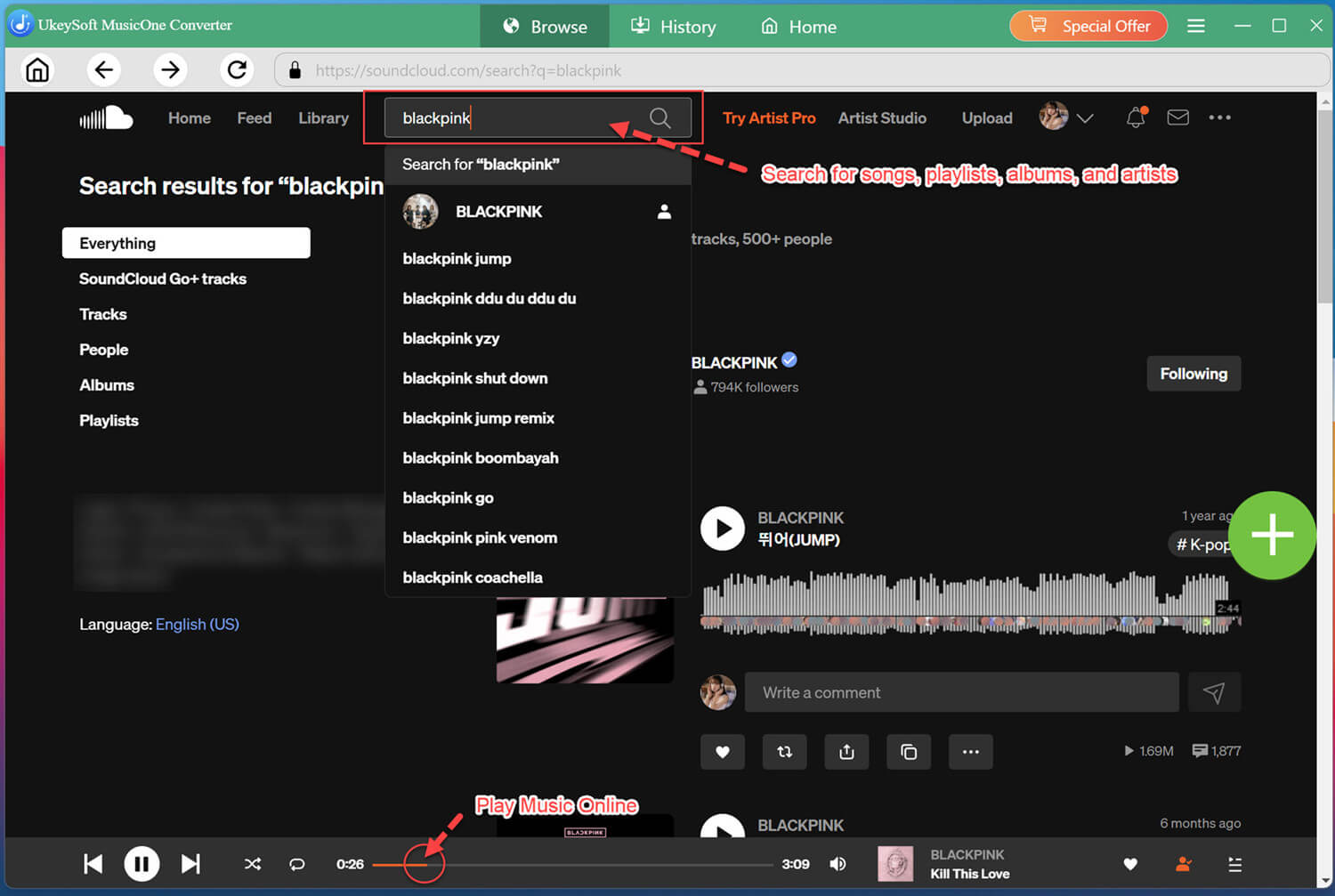Viewport: 1335px width, 896px height.
Task: Select the Everything filter
Action: point(186,243)
